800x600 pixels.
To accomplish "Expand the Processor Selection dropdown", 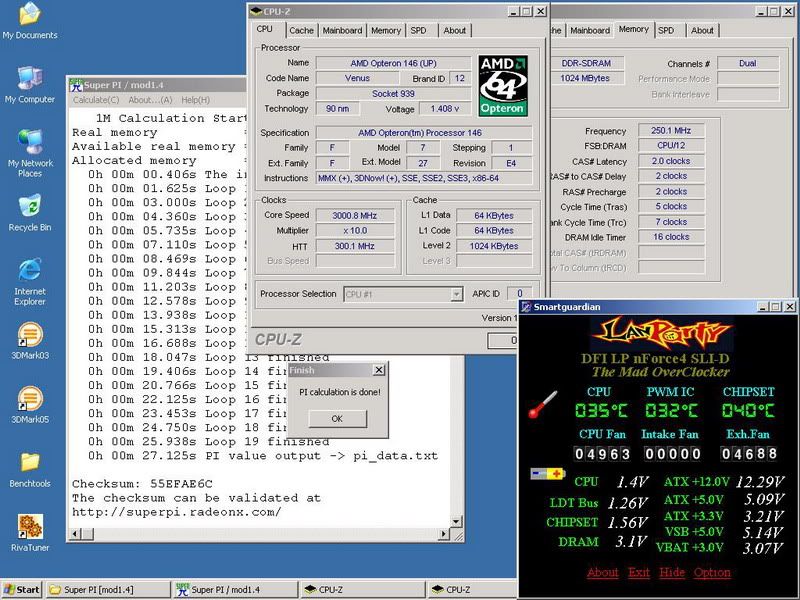I will 456,295.
